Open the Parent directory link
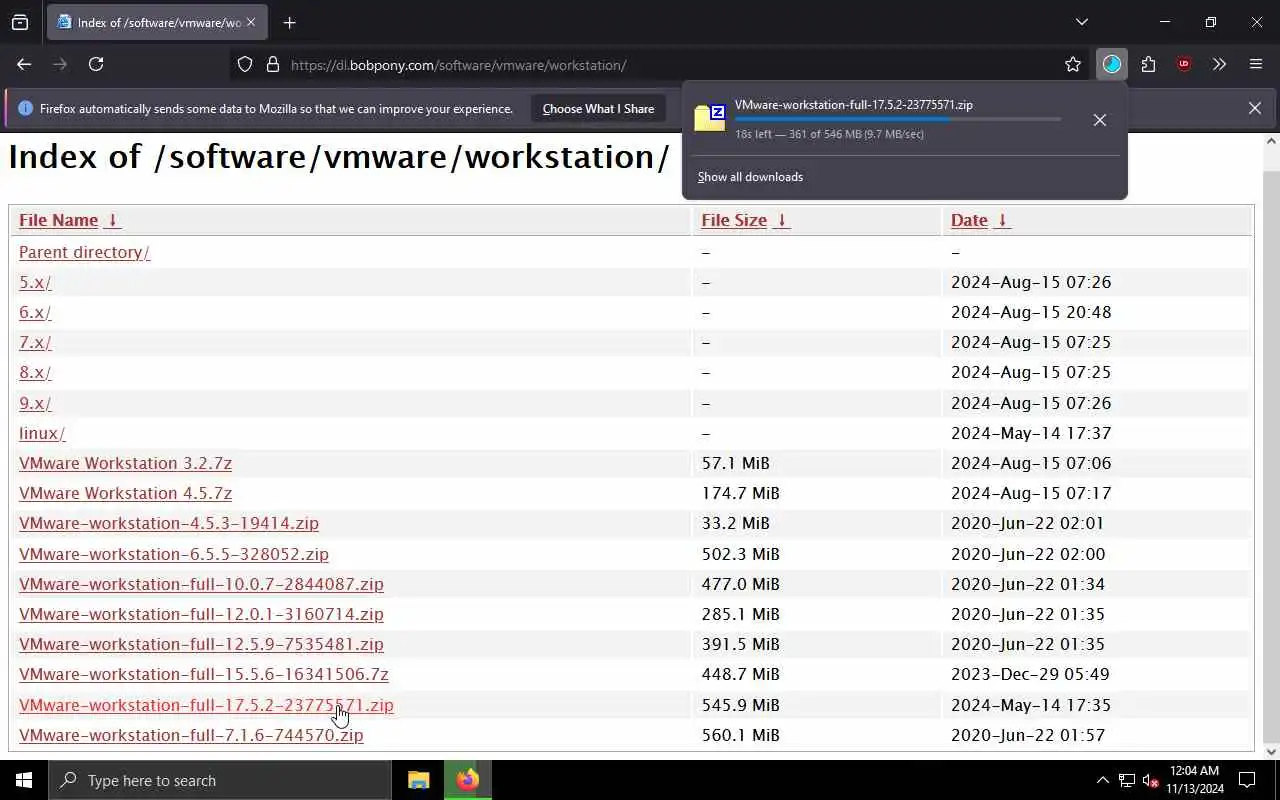The height and width of the screenshot is (800, 1280). (x=84, y=252)
